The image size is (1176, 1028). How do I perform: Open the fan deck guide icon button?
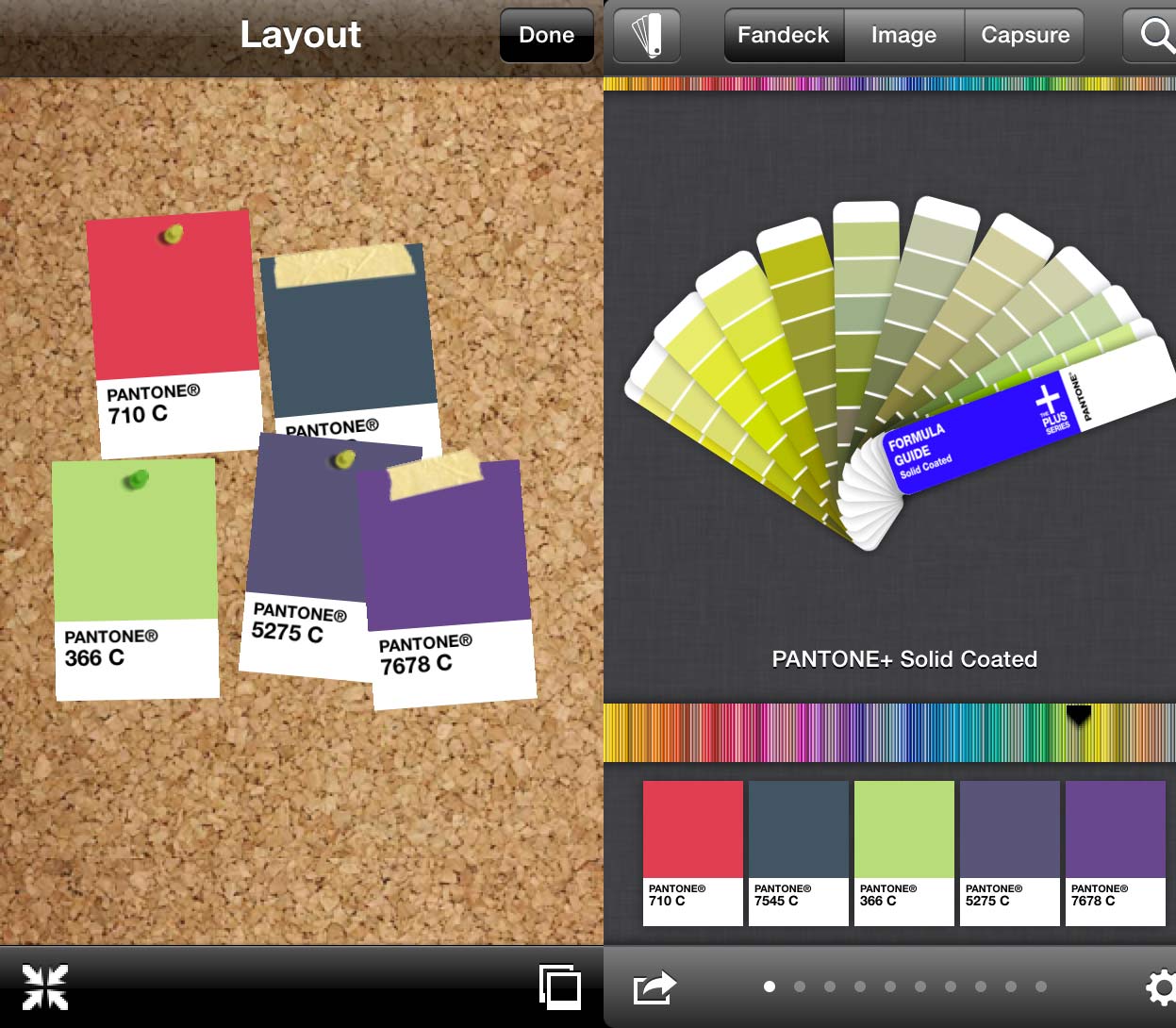pyautogui.click(x=647, y=36)
